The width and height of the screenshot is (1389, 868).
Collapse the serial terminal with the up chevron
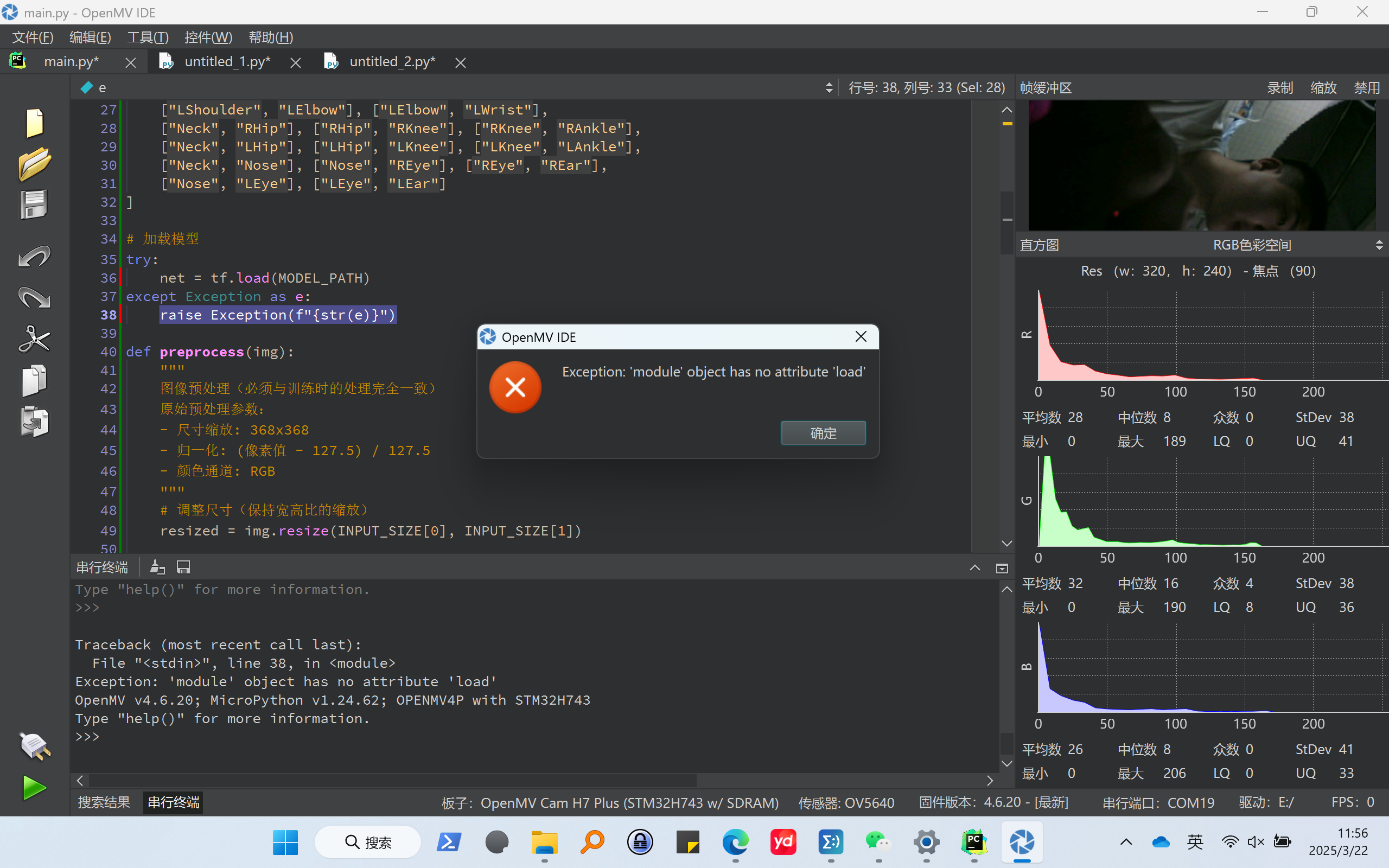[x=974, y=568]
